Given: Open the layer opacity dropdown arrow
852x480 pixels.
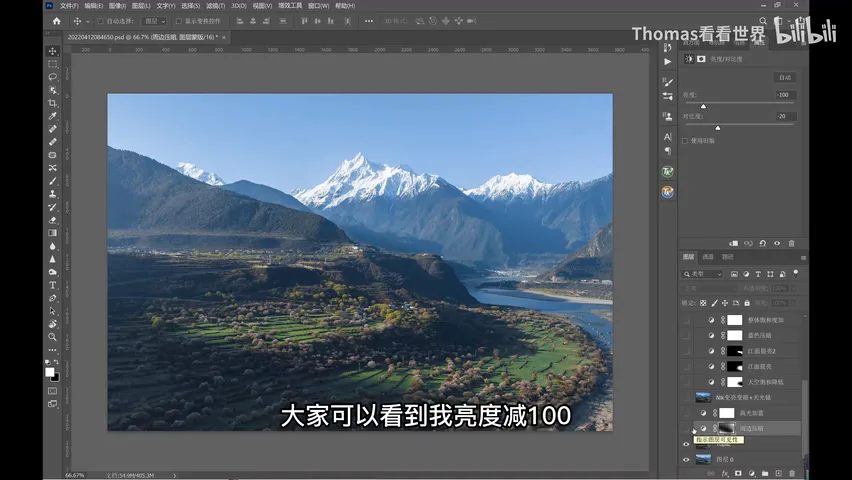Looking at the screenshot, I should tap(794, 288).
